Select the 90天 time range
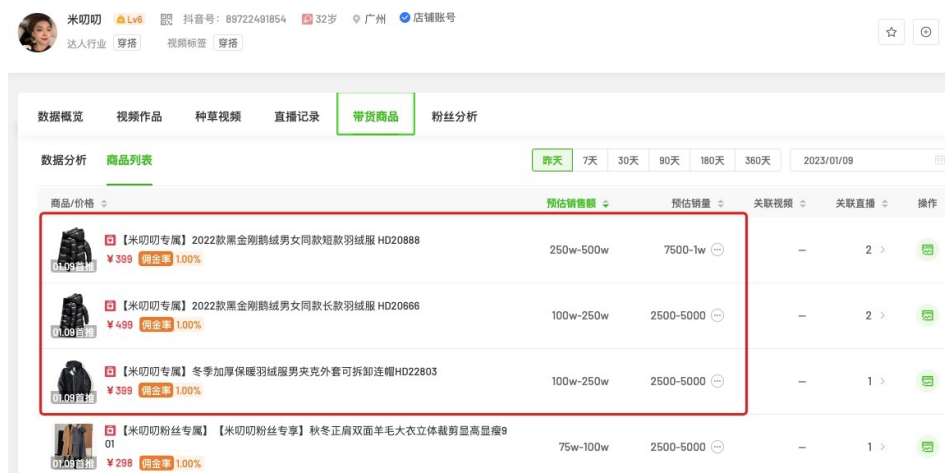The height and width of the screenshot is (473, 945). pyautogui.click(x=669, y=161)
